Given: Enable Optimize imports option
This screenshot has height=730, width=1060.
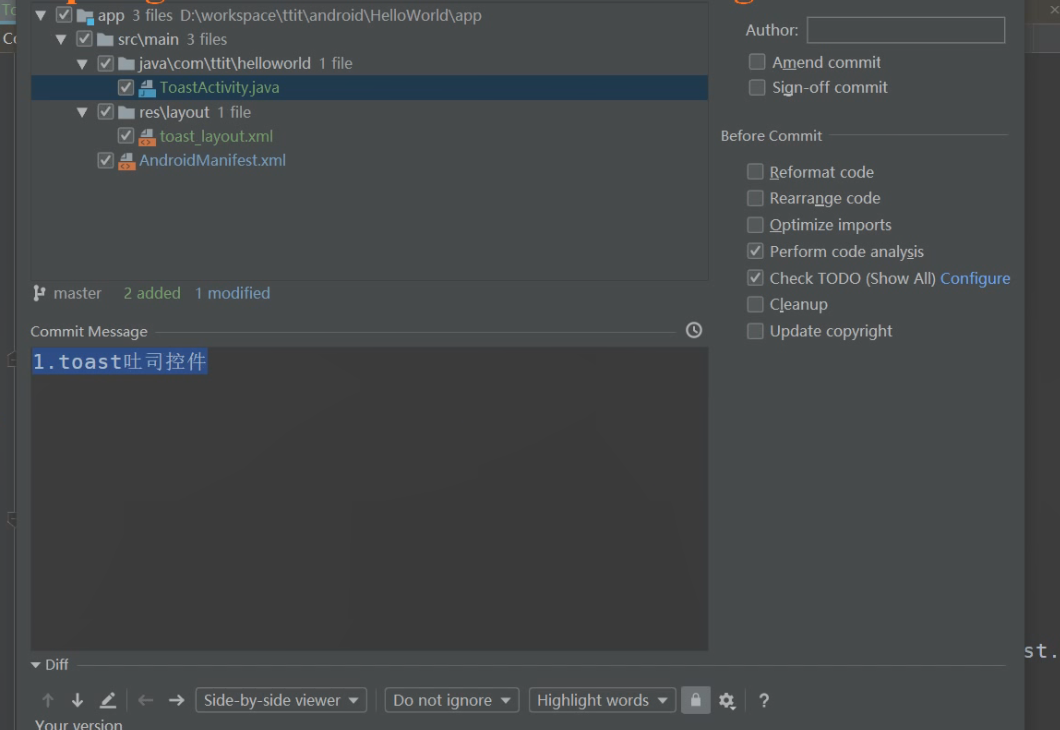Looking at the screenshot, I should click(755, 224).
